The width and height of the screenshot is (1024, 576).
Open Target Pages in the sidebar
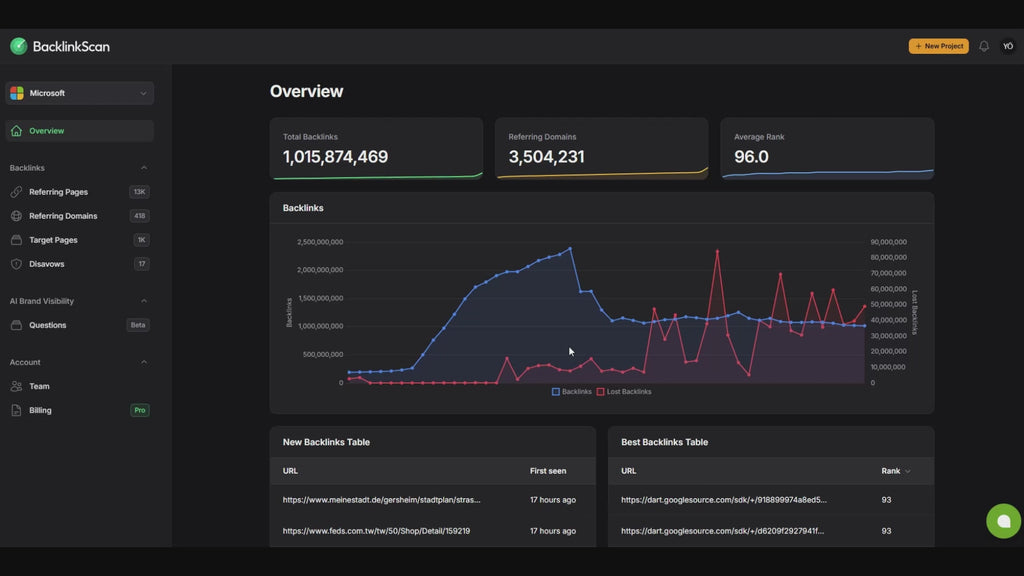click(53, 240)
